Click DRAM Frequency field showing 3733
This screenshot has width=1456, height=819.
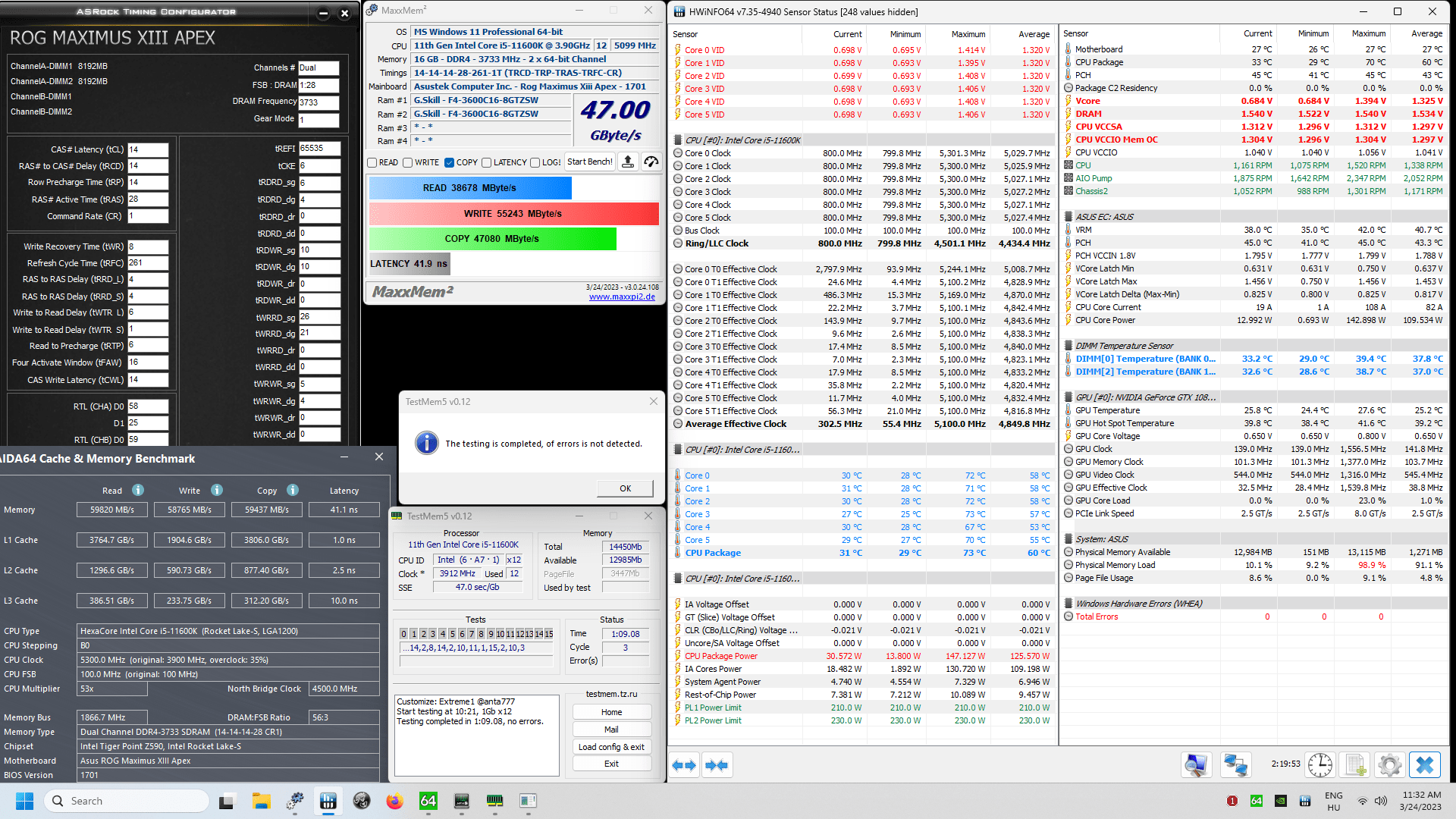tap(318, 102)
